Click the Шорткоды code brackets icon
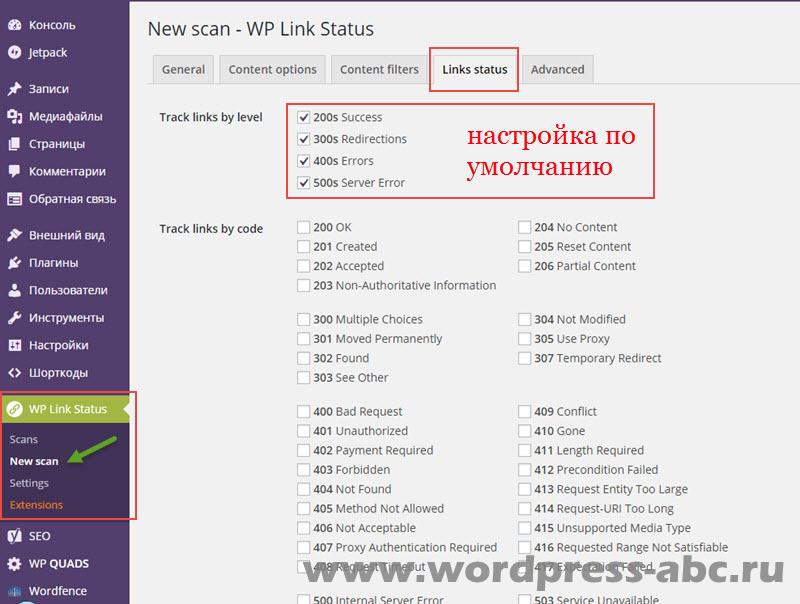The image size is (800, 604). click(x=15, y=373)
